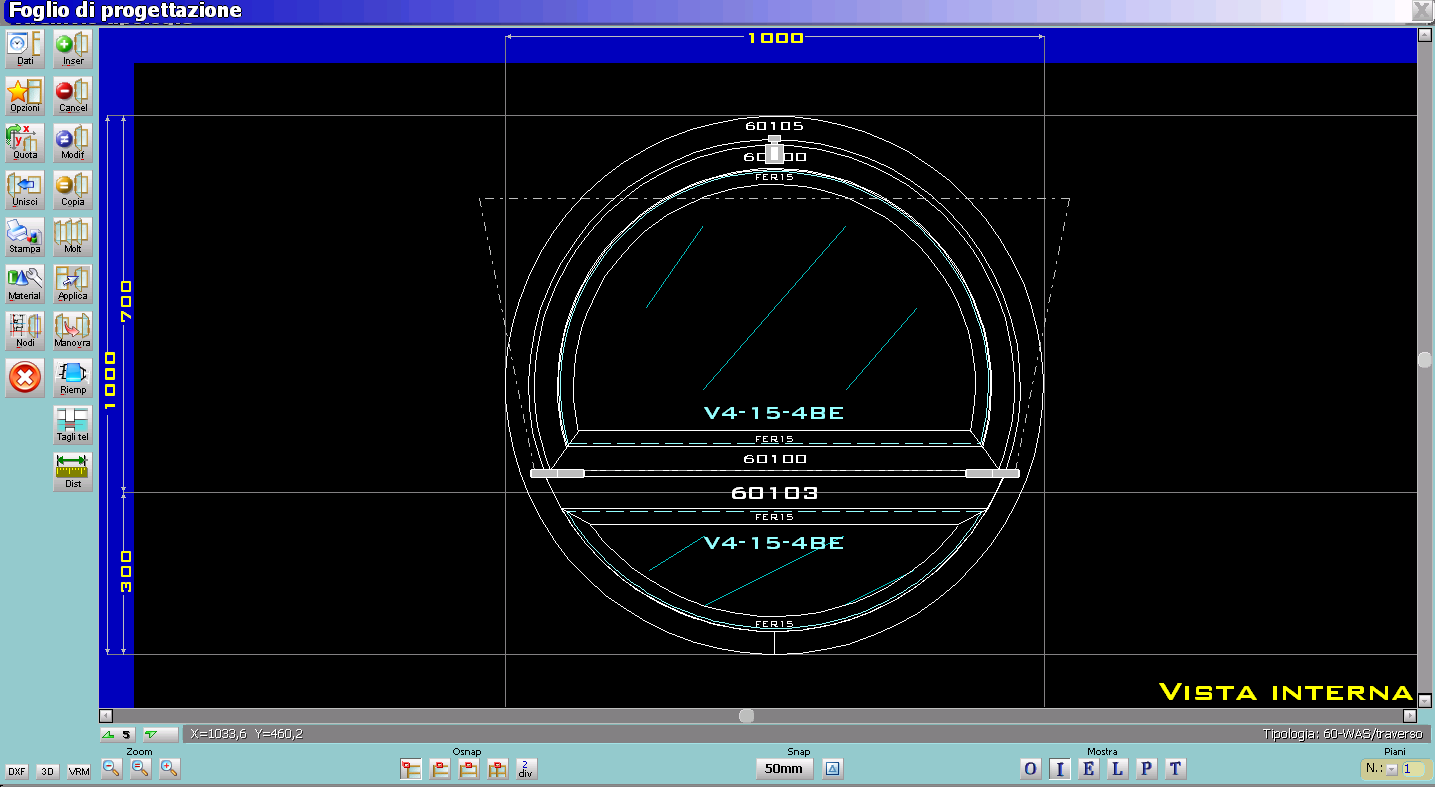Toggle the Osnap 2 div option

point(526,769)
